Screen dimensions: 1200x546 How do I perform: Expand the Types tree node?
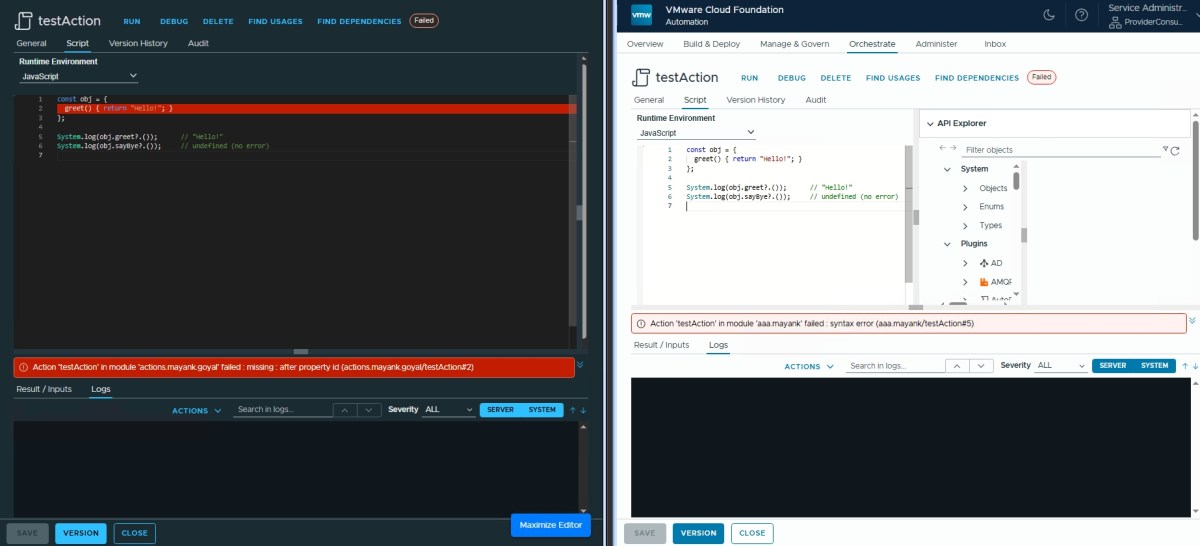pyautogui.click(x=965, y=226)
